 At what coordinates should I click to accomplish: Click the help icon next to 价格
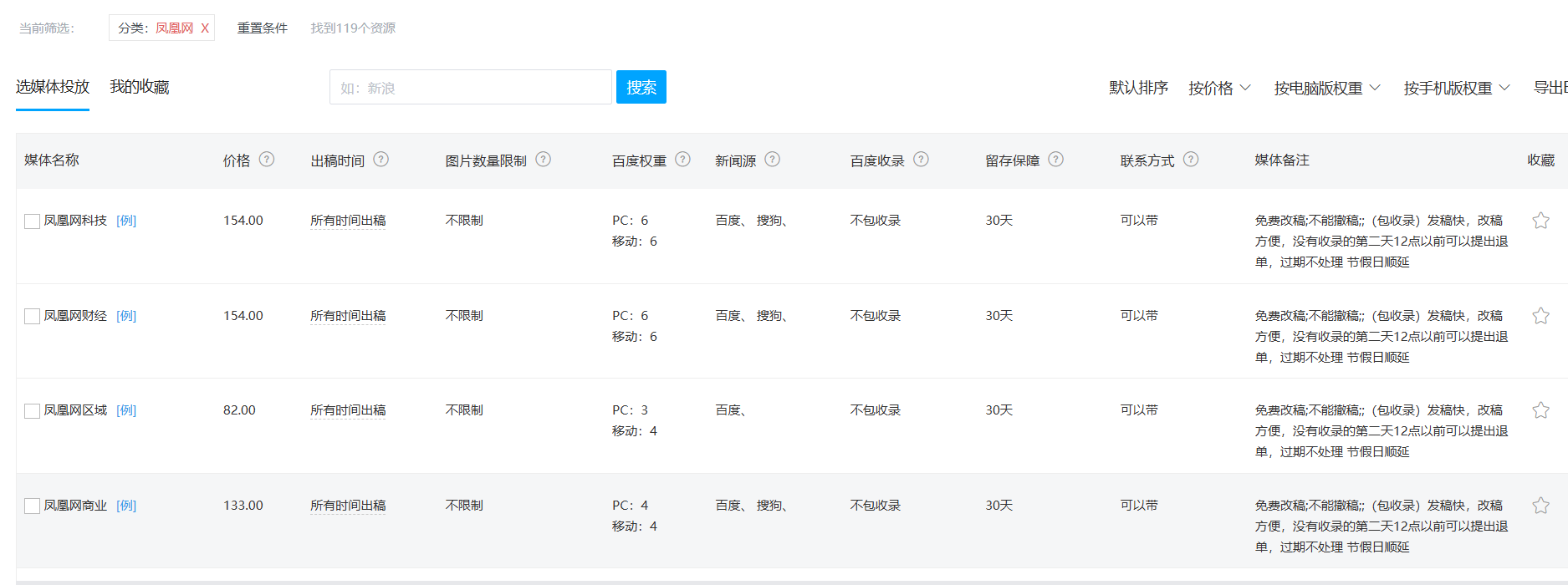(x=267, y=160)
